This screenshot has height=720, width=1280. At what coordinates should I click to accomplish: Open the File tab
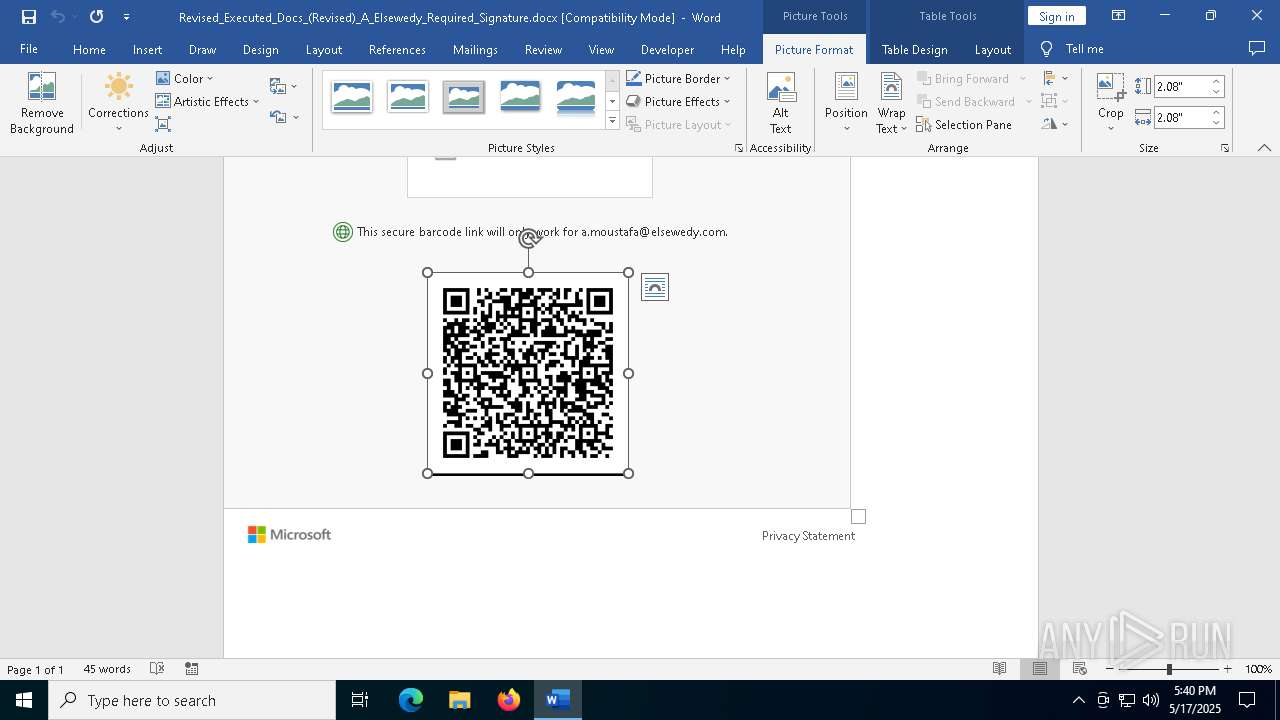(29, 49)
